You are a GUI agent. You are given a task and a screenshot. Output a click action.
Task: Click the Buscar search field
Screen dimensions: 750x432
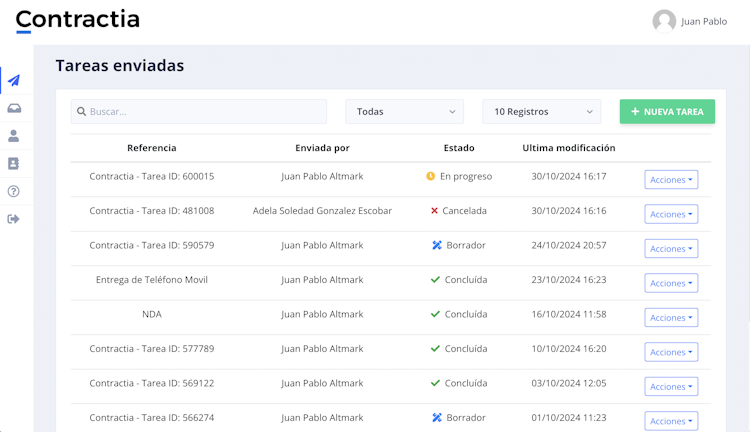[x=199, y=112]
